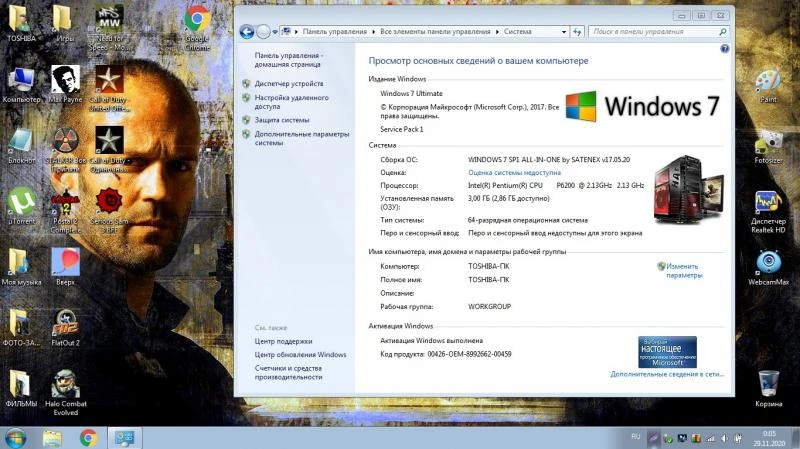Click the Back navigation arrow
The image size is (800, 449).
[x=247, y=32]
